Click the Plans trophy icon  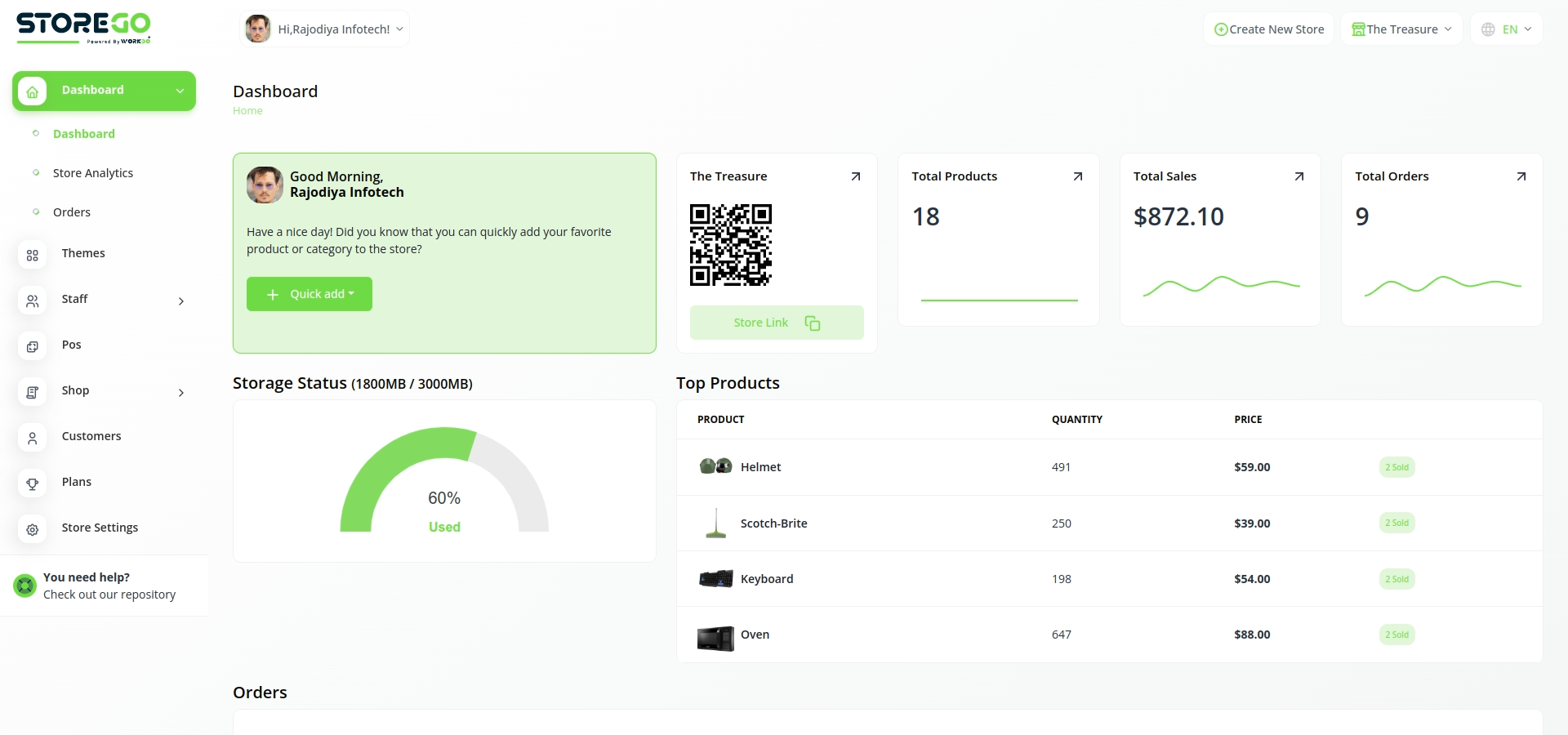point(33,484)
